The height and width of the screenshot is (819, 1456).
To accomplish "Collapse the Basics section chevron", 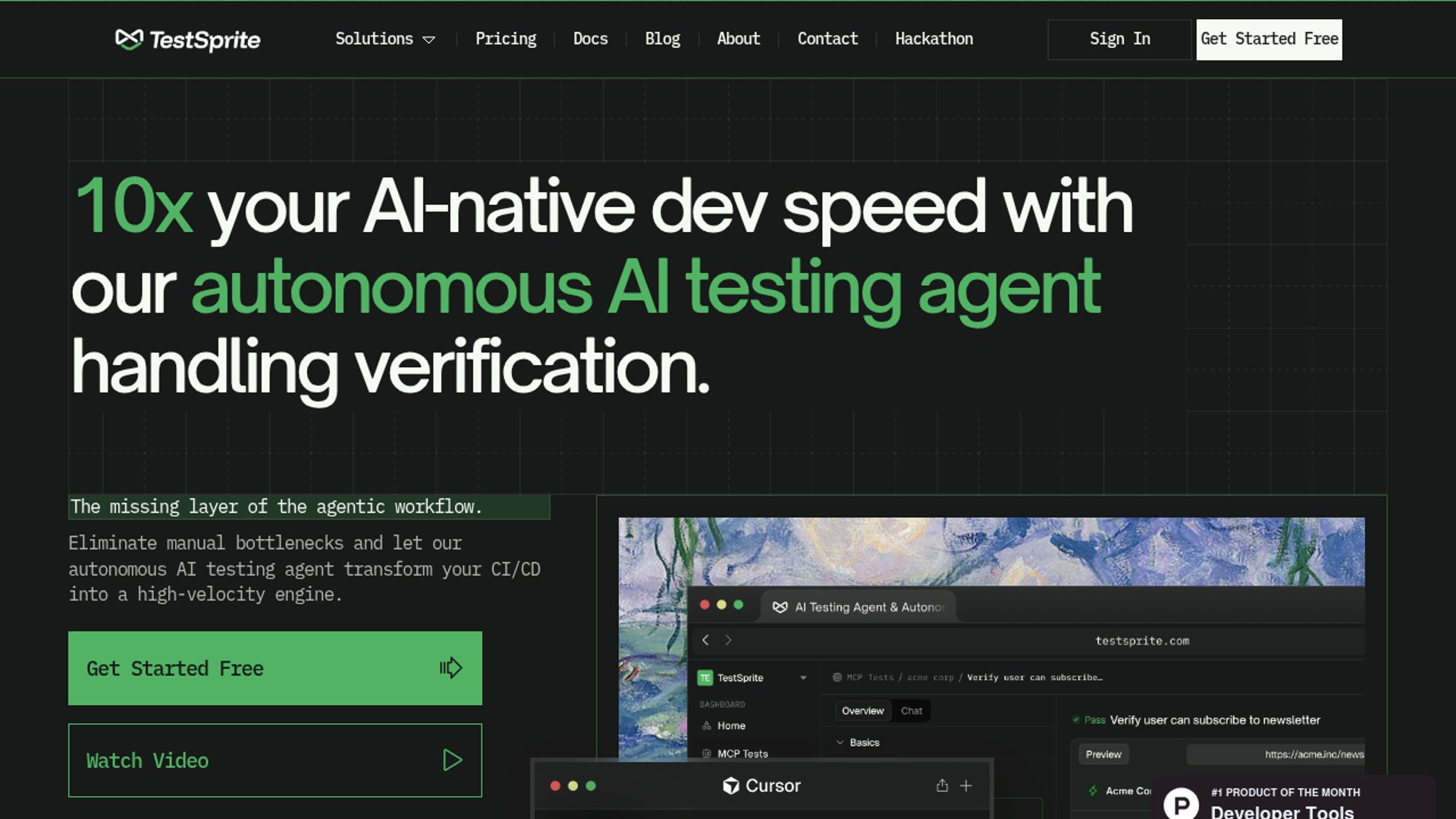I will coord(840,742).
